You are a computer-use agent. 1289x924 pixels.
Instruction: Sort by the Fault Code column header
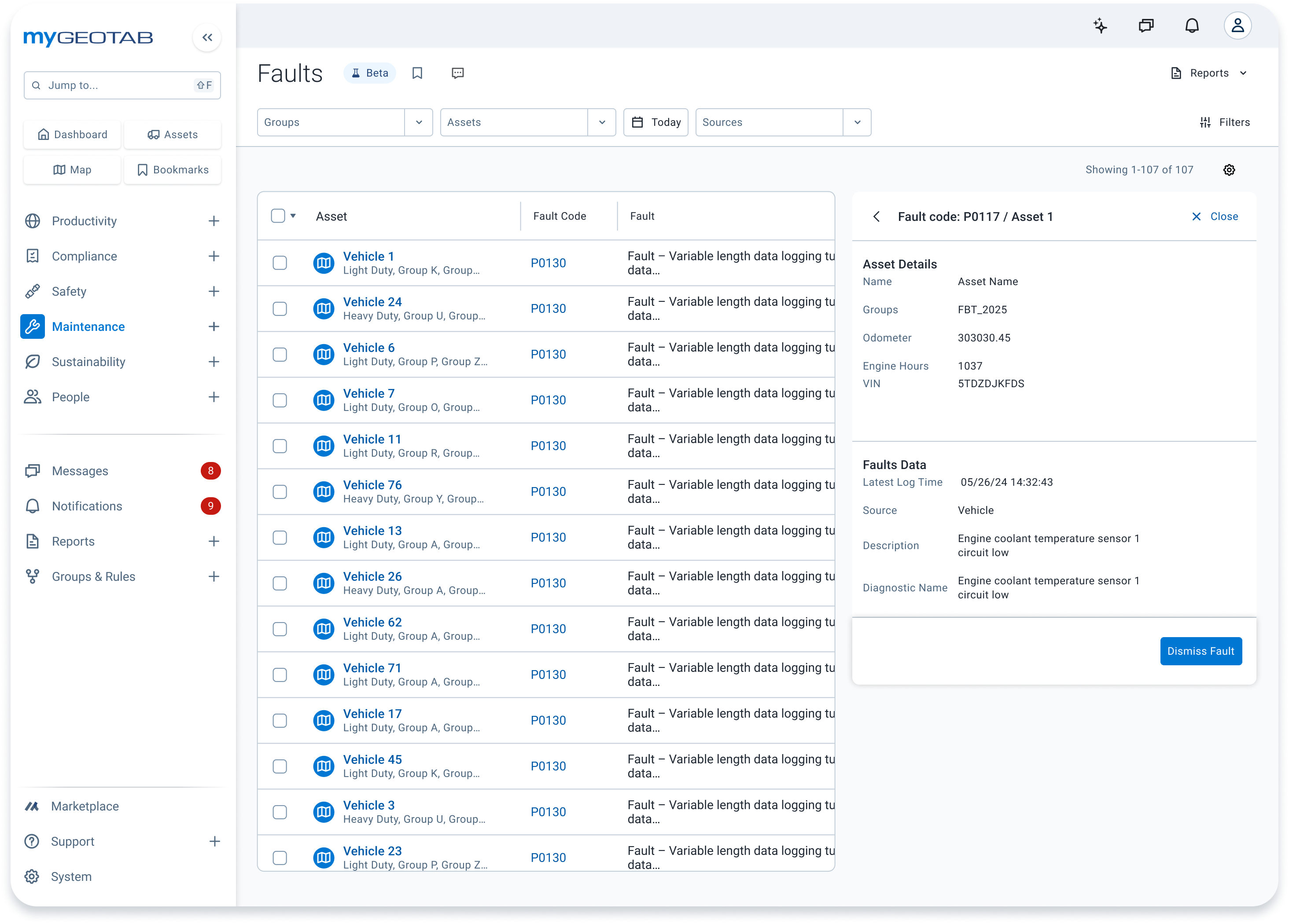pos(559,216)
